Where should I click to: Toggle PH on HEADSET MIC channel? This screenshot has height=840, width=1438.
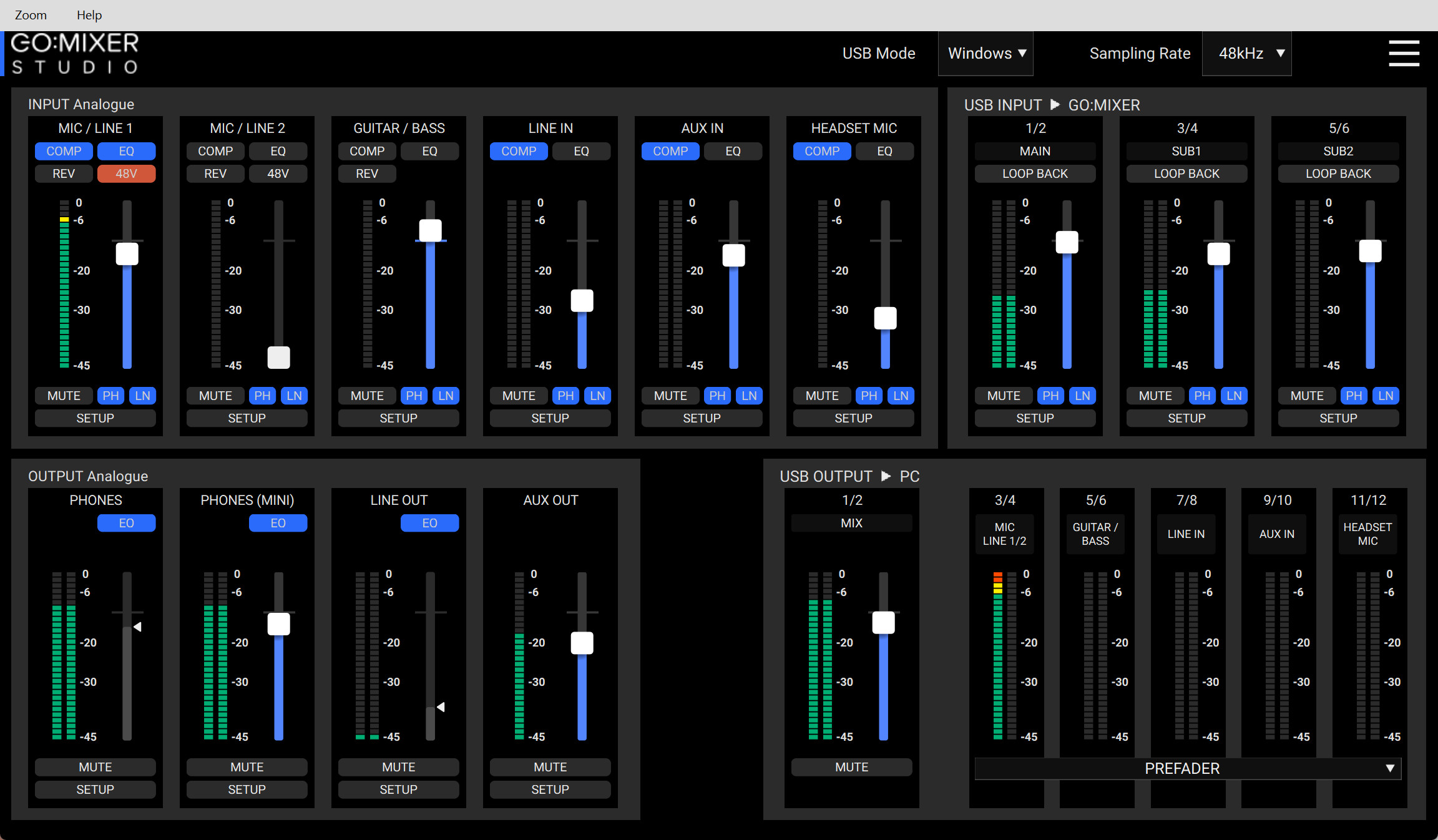[869, 396]
